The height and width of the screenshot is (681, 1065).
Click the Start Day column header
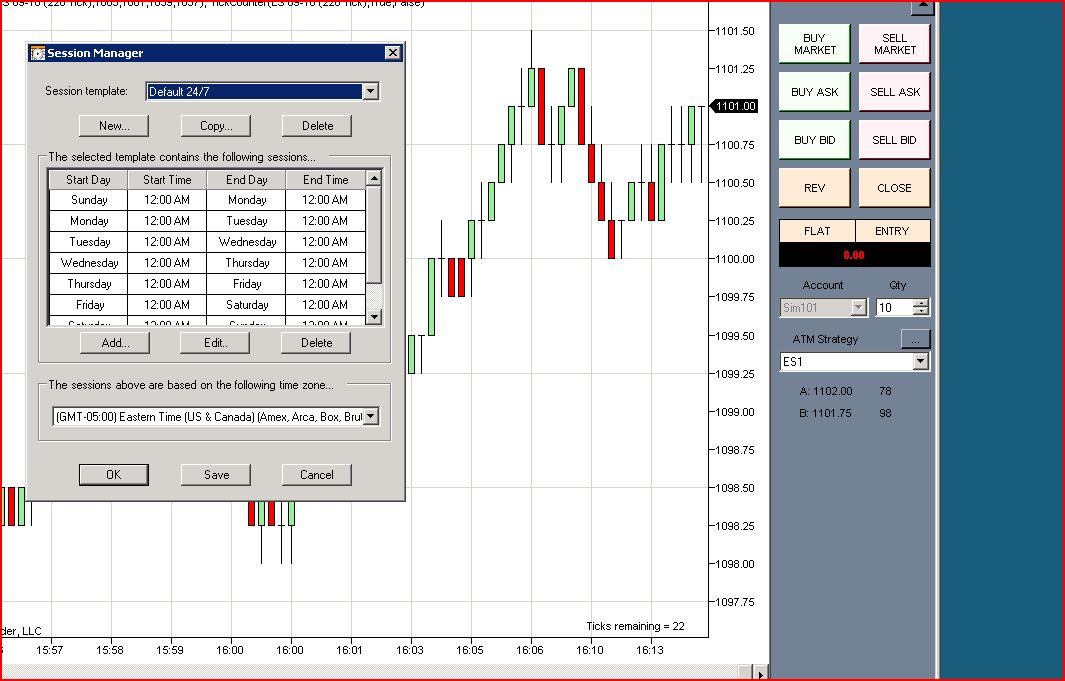tap(88, 180)
